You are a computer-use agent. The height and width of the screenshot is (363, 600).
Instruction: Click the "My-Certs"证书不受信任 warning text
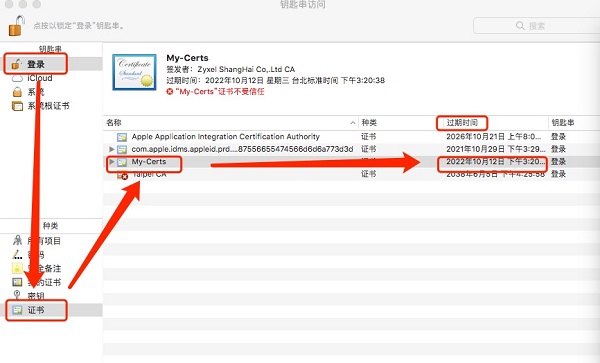pyautogui.click(x=220, y=91)
